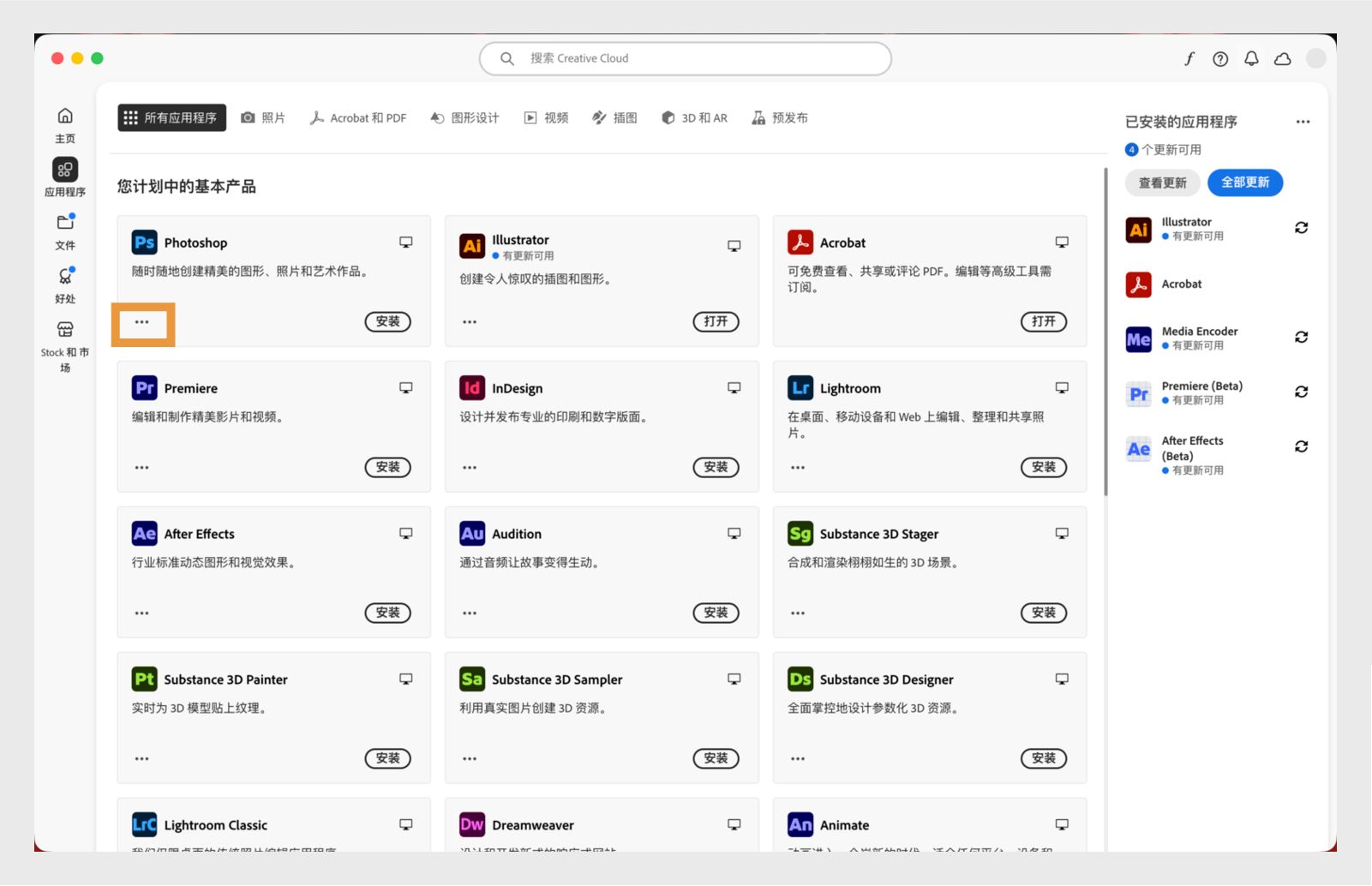Switch to the 插图 tab
Screen dimensions: 1372x886
pyautogui.click(x=614, y=117)
